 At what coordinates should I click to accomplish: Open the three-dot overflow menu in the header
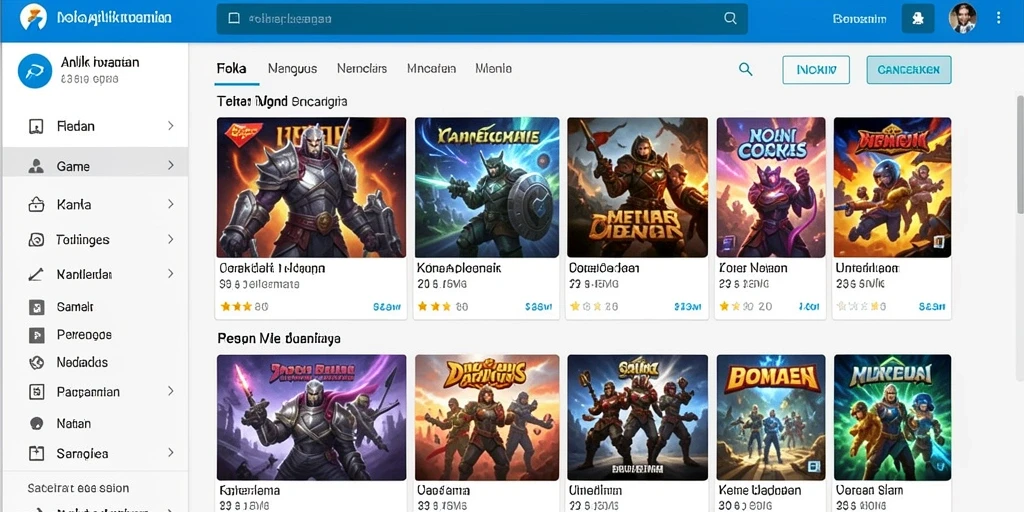click(x=998, y=18)
